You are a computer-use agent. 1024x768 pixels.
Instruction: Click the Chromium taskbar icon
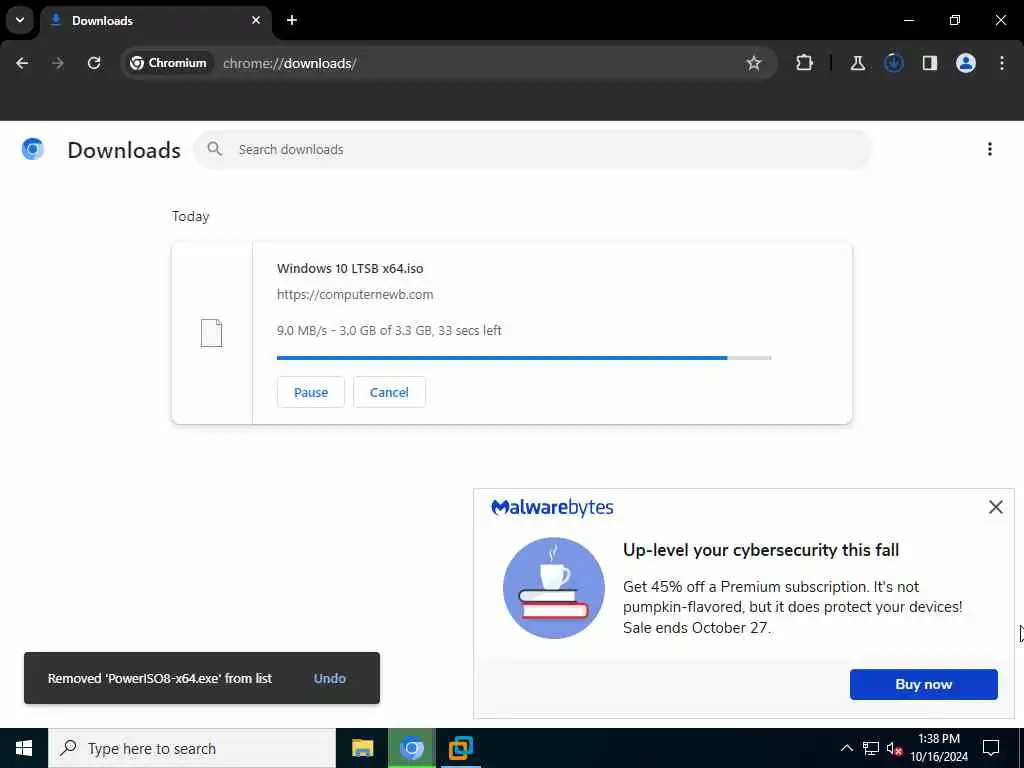[x=411, y=748]
